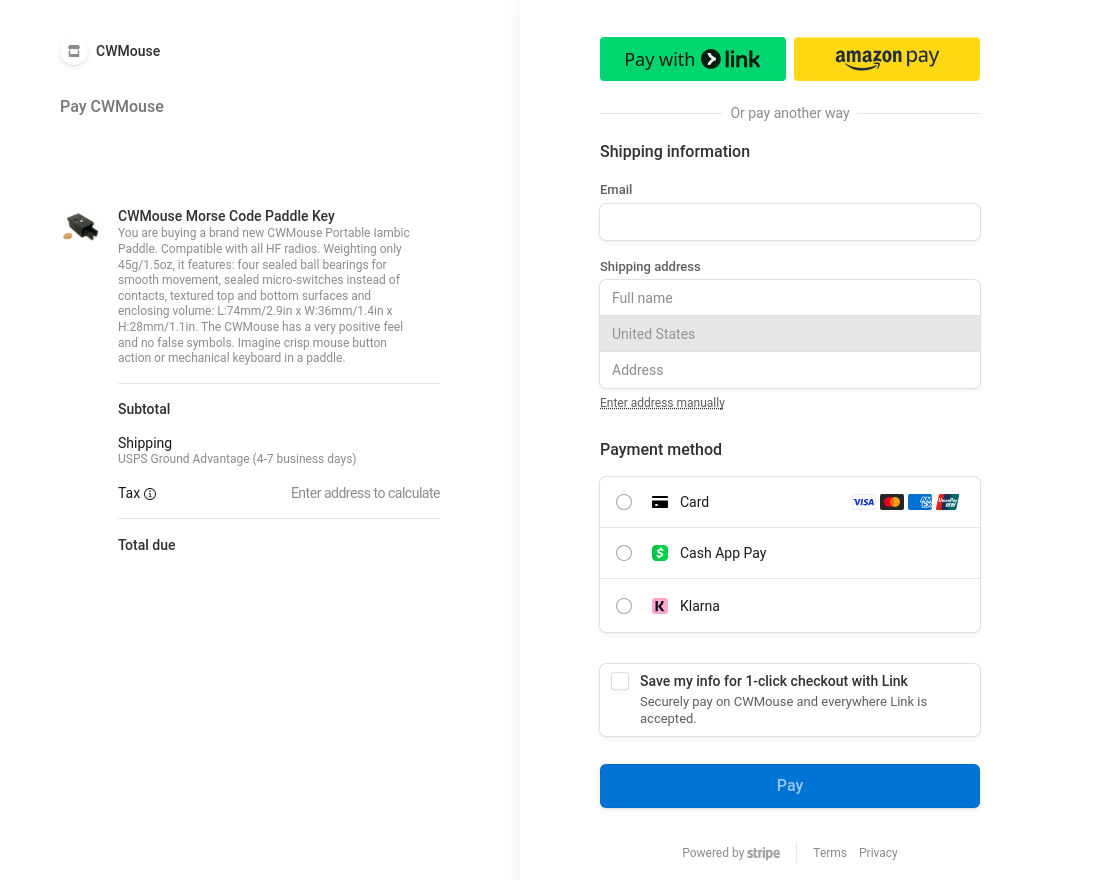This screenshot has width=1116, height=880.
Task: Click the green Cash App Pay icon
Action: [660, 553]
